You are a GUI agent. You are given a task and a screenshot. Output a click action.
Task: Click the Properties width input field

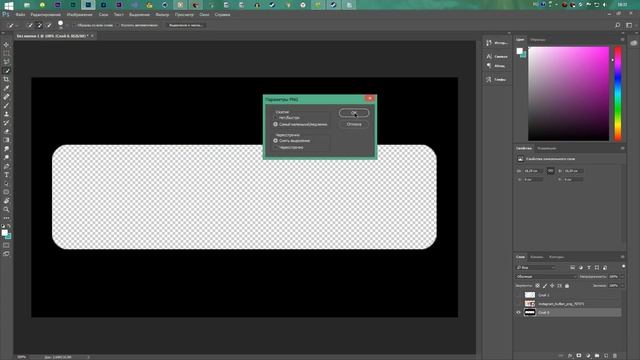533,171
